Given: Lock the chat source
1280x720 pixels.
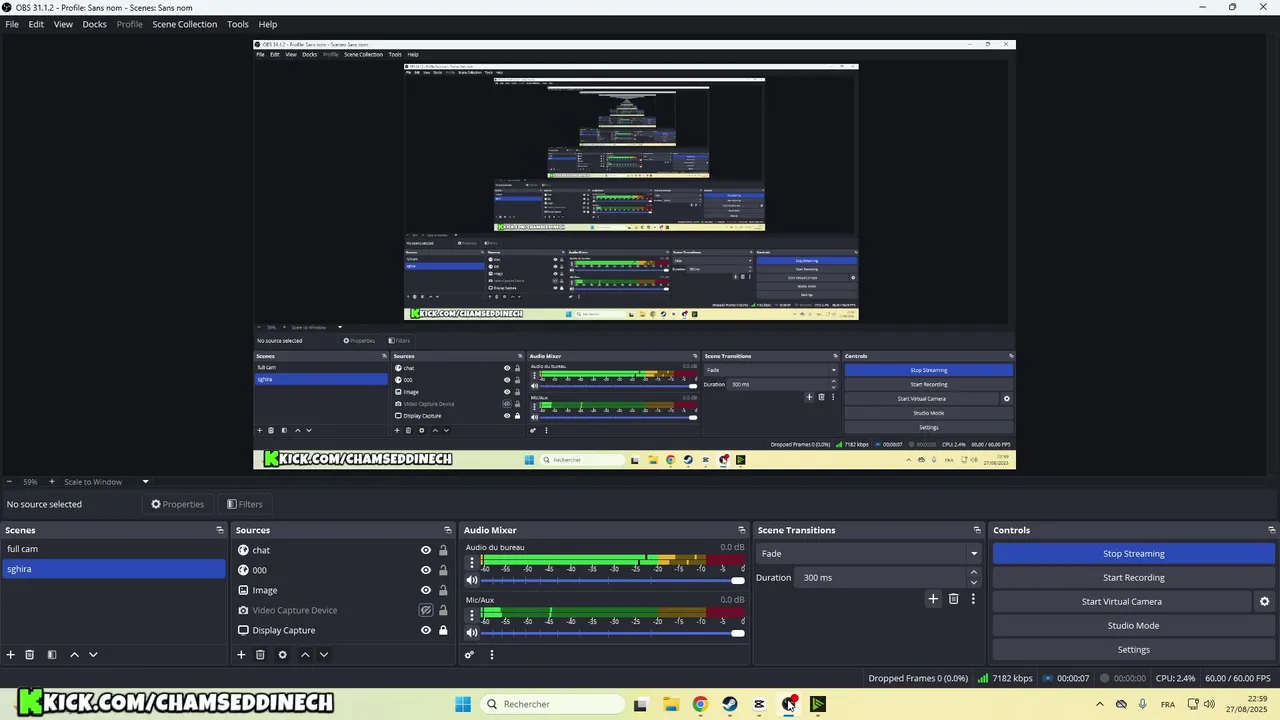Looking at the screenshot, I should click(443, 550).
